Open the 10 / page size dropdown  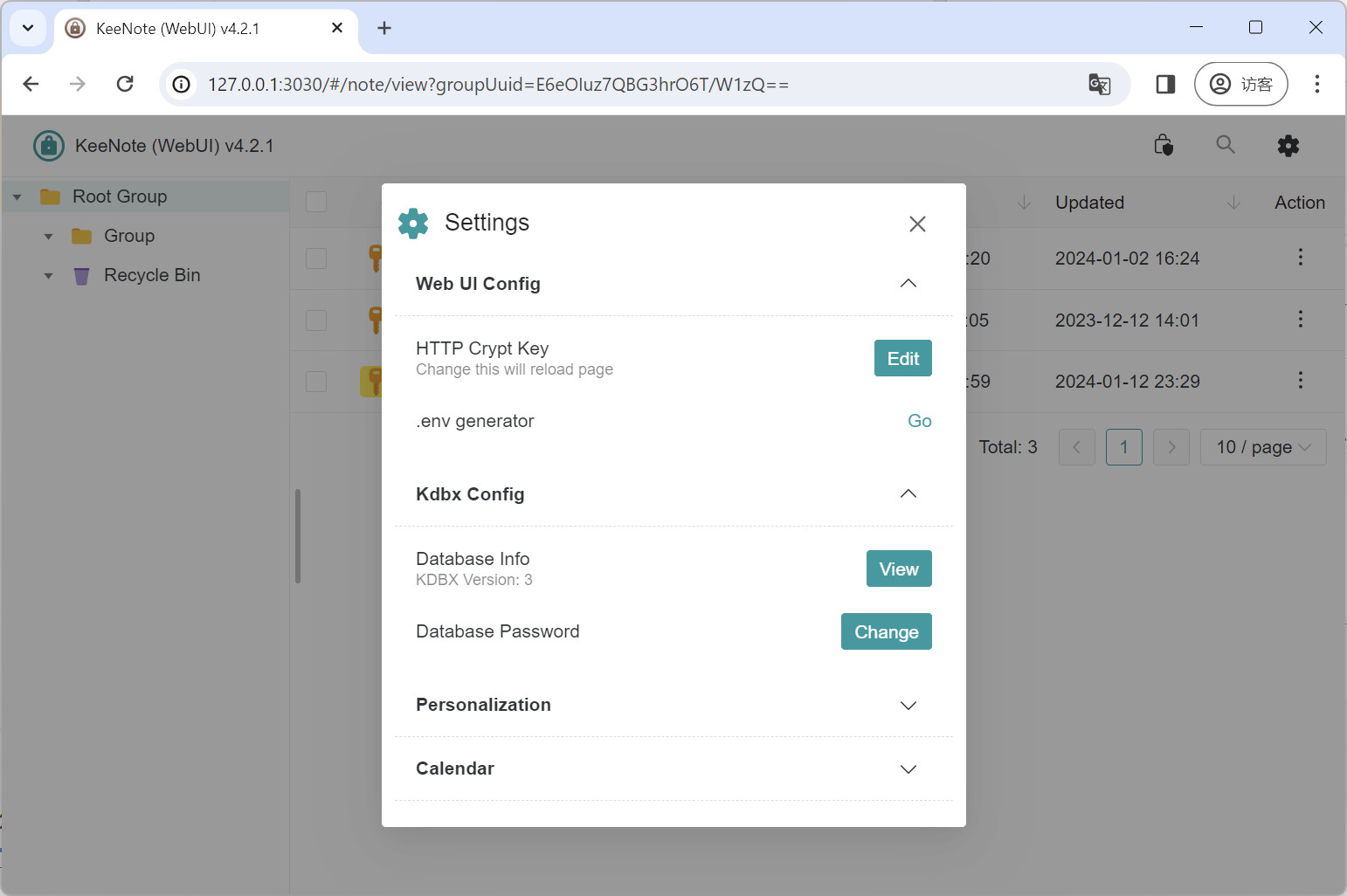(x=1263, y=447)
